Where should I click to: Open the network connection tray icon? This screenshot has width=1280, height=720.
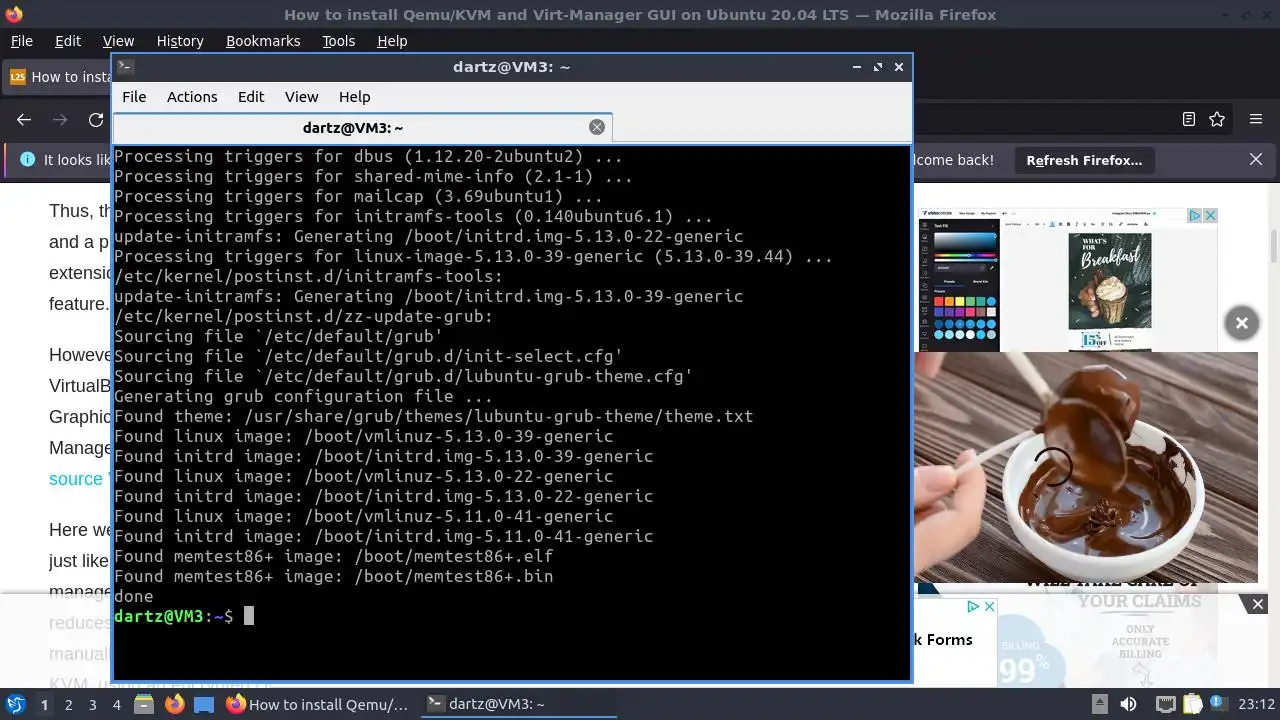(x=1165, y=704)
